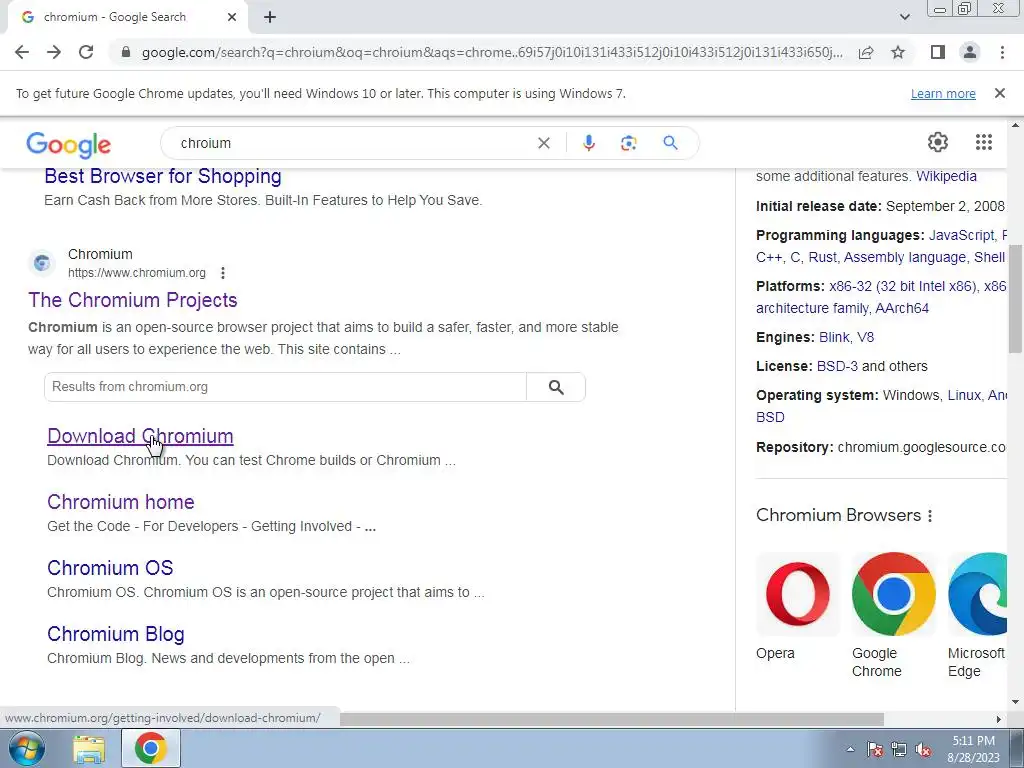The image size is (1024, 768).
Task: Open the V8 engine link
Action: coord(865,337)
